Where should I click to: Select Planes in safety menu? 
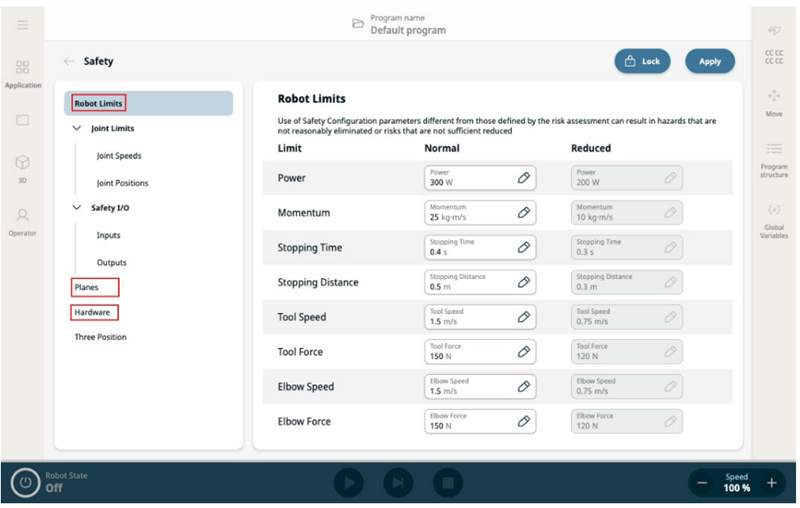pyautogui.click(x=87, y=287)
